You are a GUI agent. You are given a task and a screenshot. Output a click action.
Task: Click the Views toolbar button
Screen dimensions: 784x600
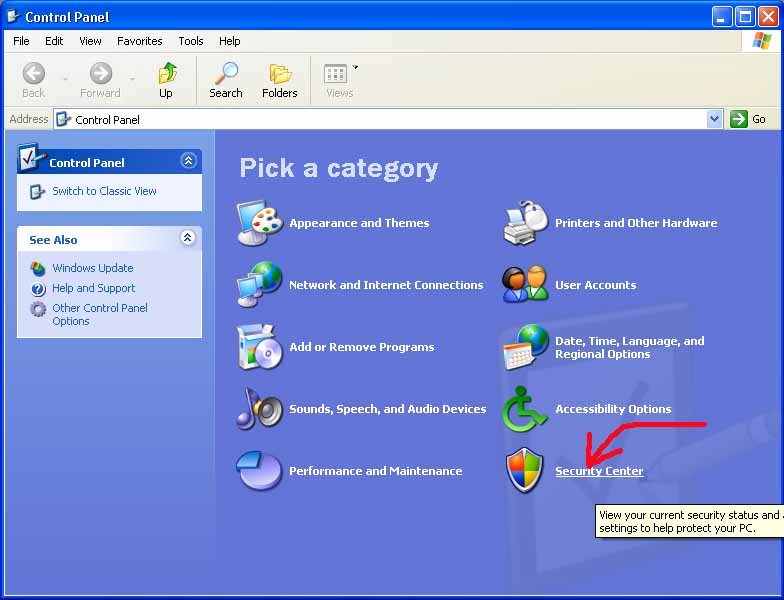tap(339, 80)
